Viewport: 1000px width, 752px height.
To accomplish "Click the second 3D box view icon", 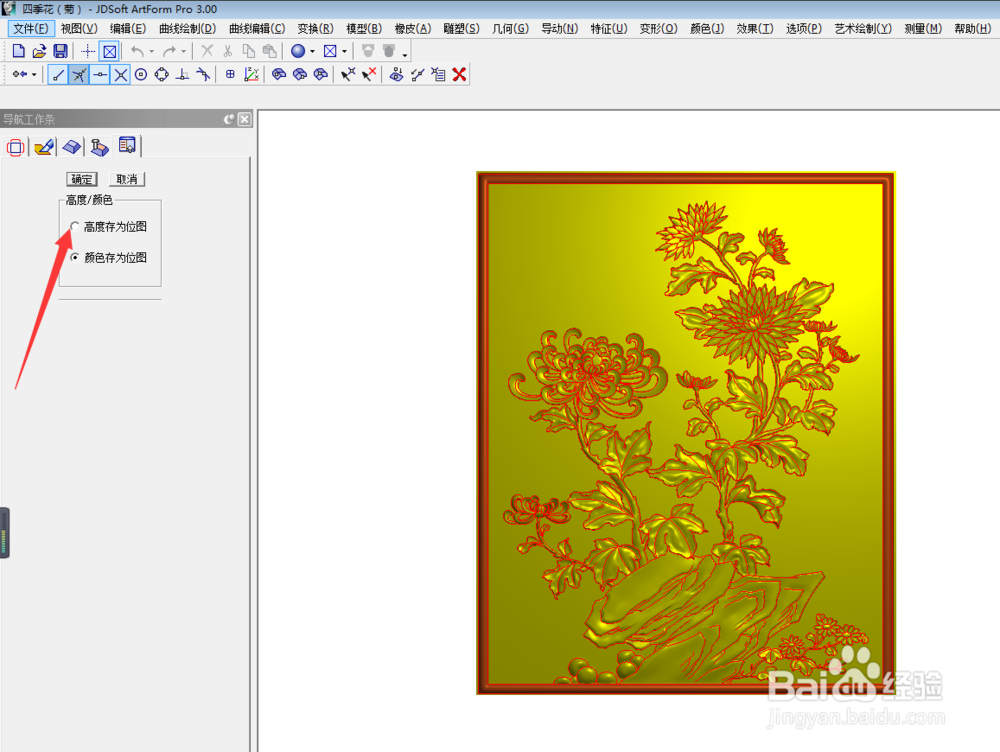I will point(300,75).
